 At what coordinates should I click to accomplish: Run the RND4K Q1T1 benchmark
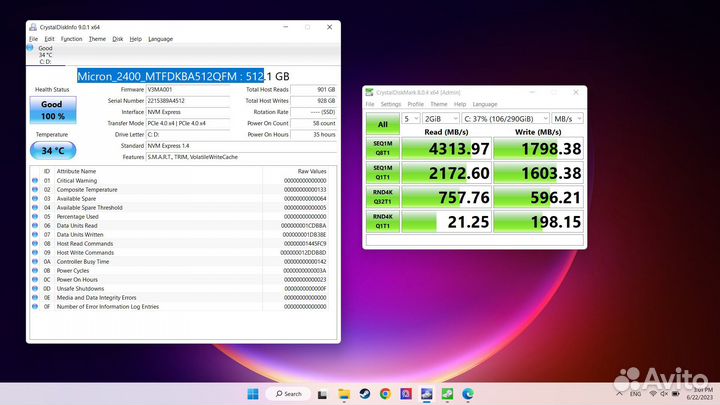[382, 221]
